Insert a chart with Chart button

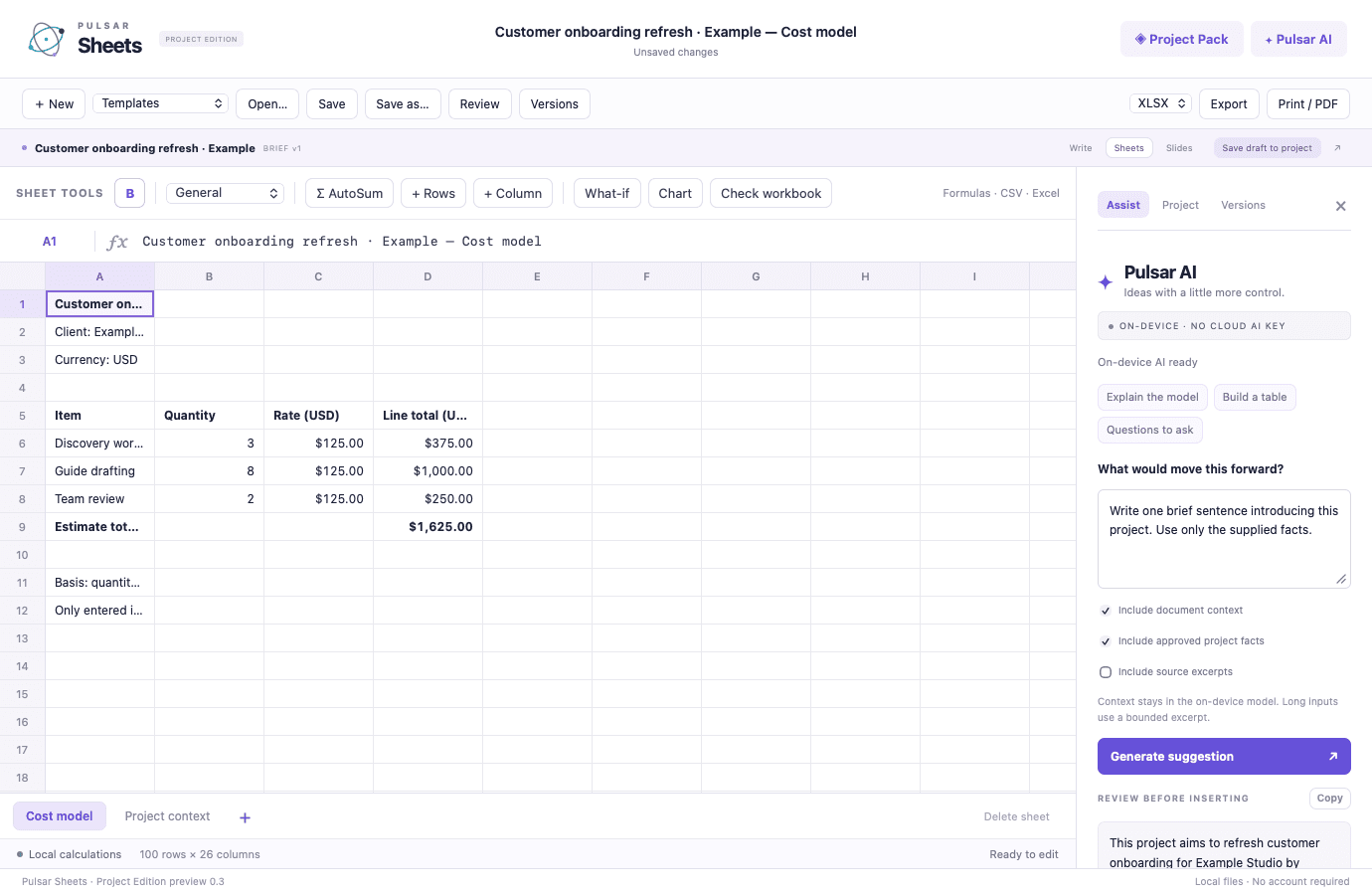(675, 193)
